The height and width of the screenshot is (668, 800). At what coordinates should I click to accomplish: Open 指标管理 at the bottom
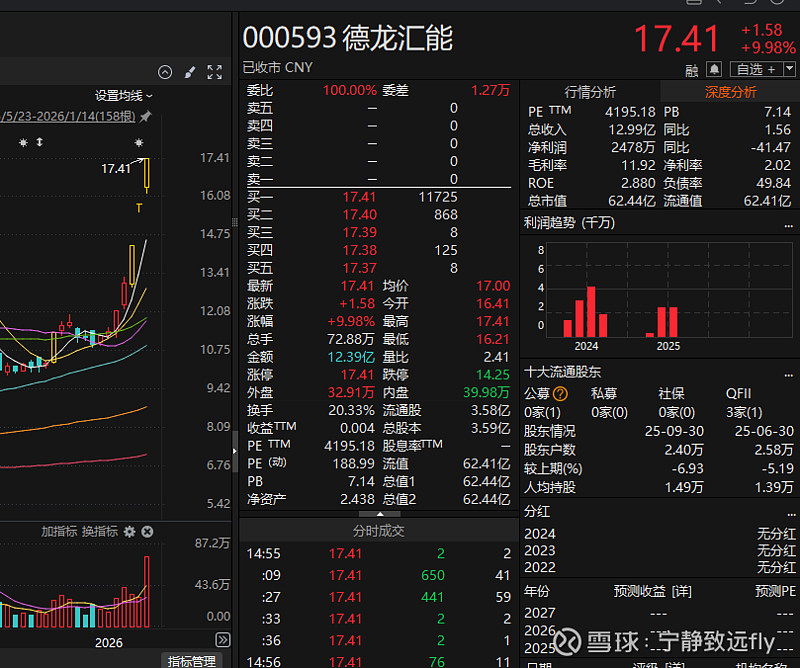pos(192,661)
